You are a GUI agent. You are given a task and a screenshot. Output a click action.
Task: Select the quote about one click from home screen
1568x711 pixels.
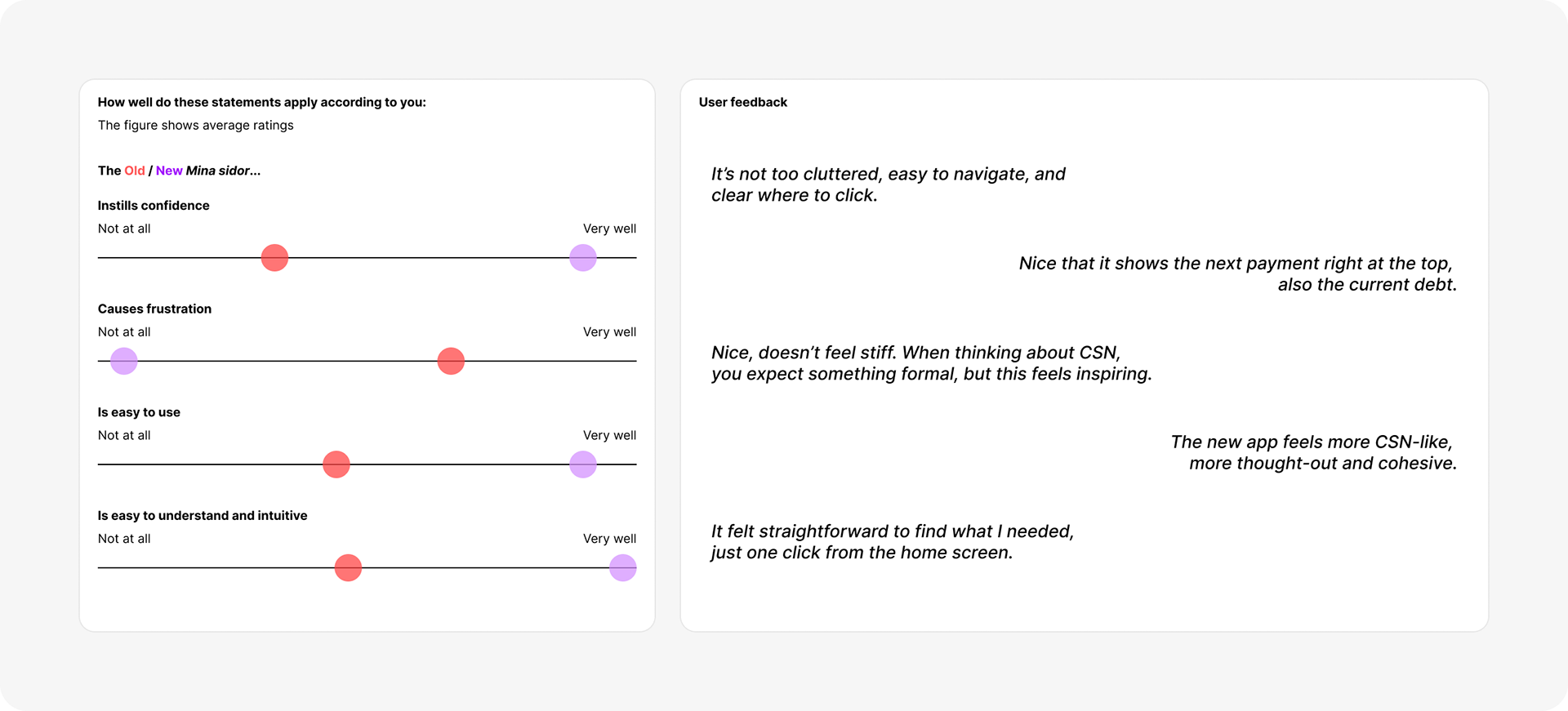892,542
